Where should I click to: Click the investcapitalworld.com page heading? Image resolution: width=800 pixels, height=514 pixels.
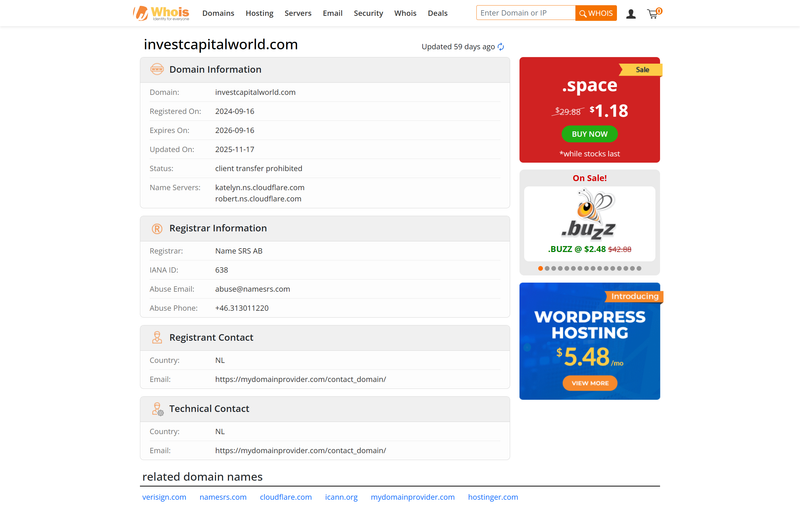(x=220, y=44)
